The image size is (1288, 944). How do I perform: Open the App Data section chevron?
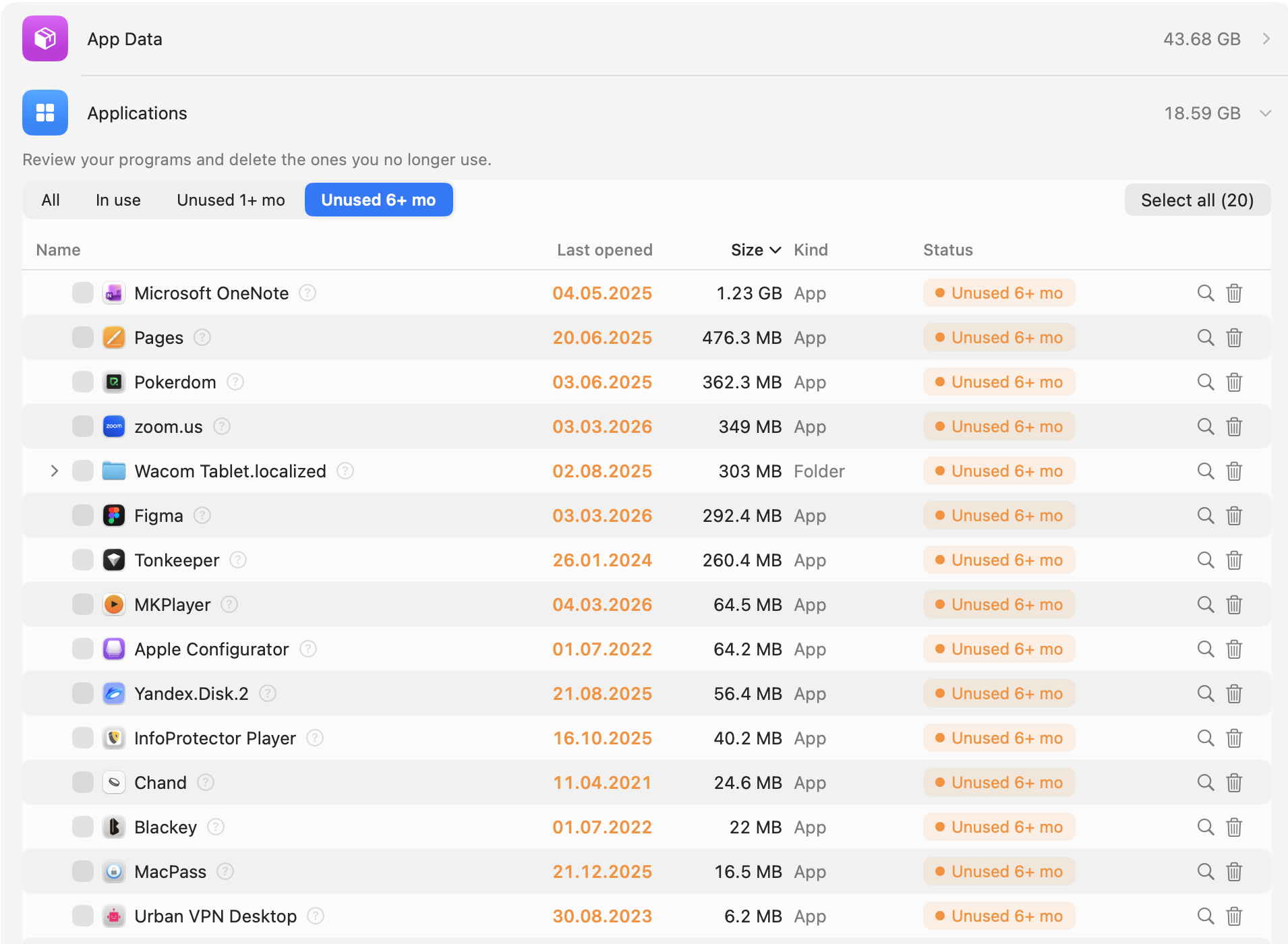[x=1266, y=39]
